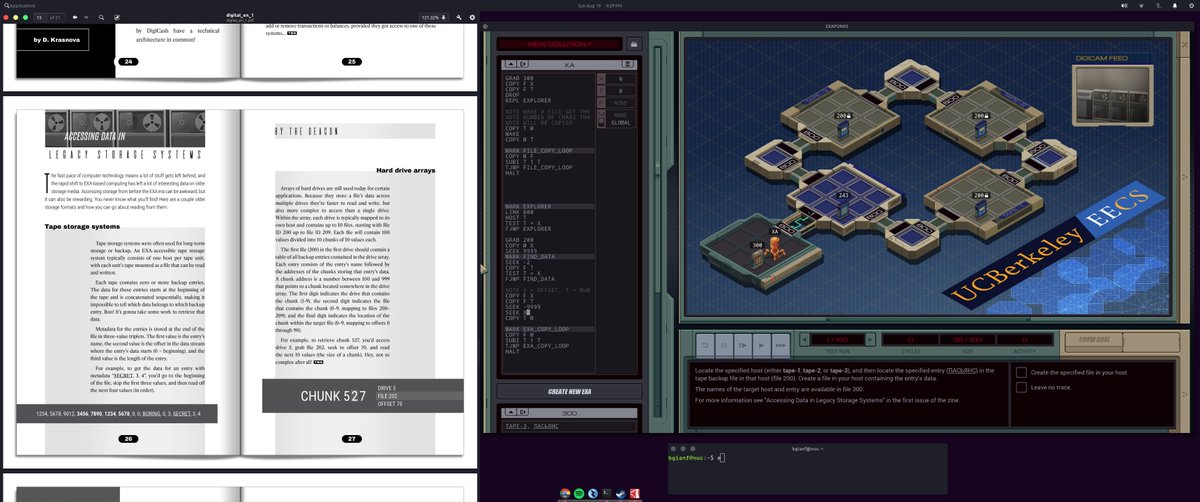Go to next page in PDF viewer

click(86, 17)
